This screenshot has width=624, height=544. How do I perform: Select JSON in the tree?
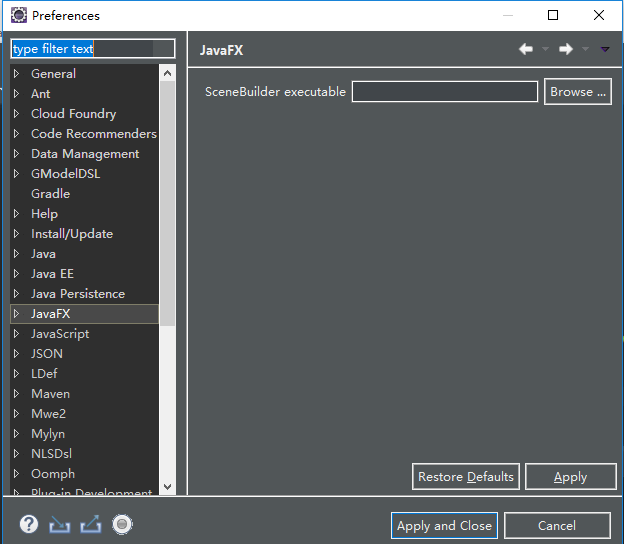pos(47,354)
